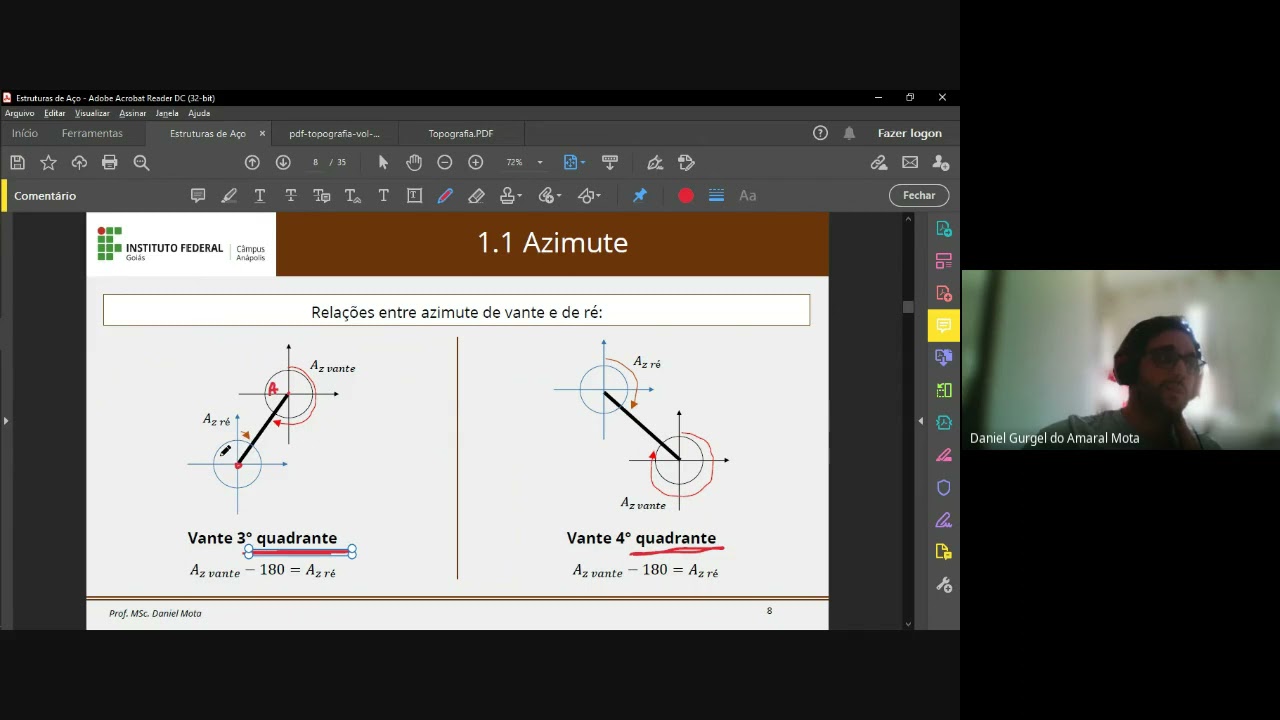Zoom in with the plus button

tap(476, 162)
